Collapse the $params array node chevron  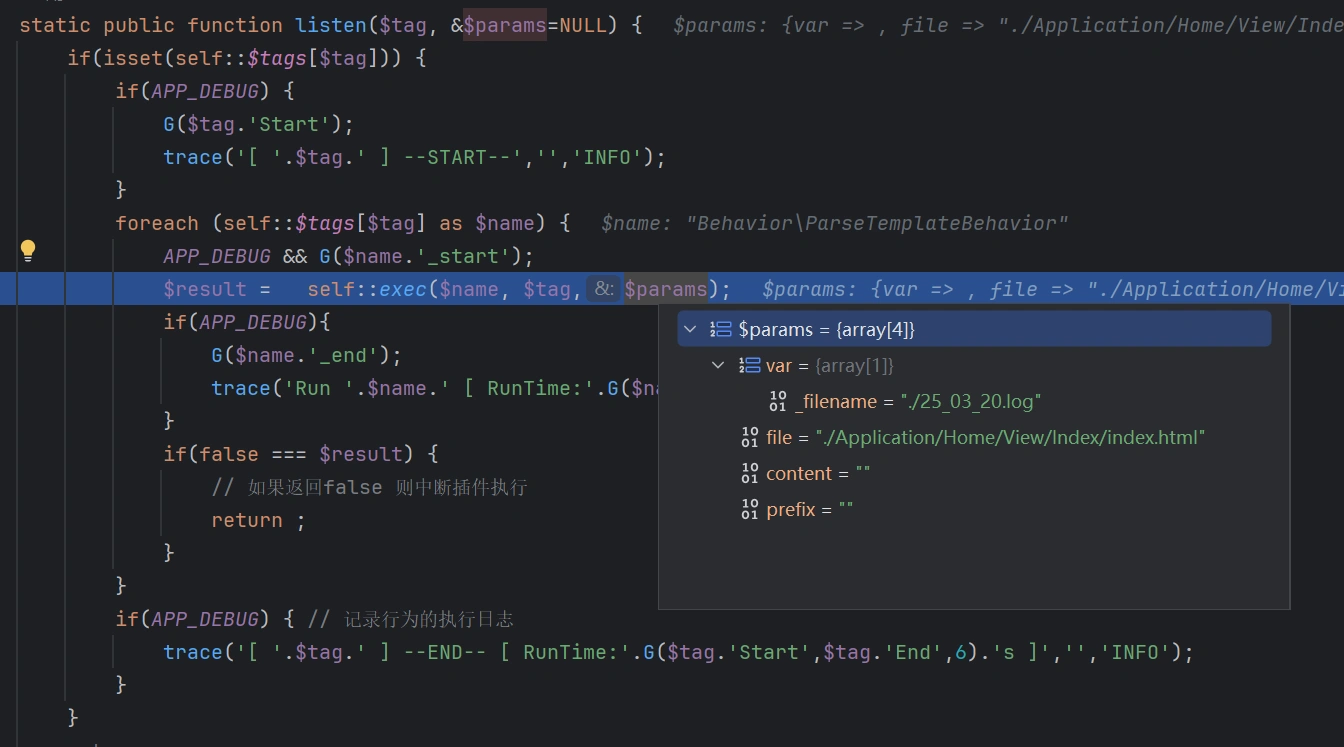pyautogui.click(x=690, y=329)
